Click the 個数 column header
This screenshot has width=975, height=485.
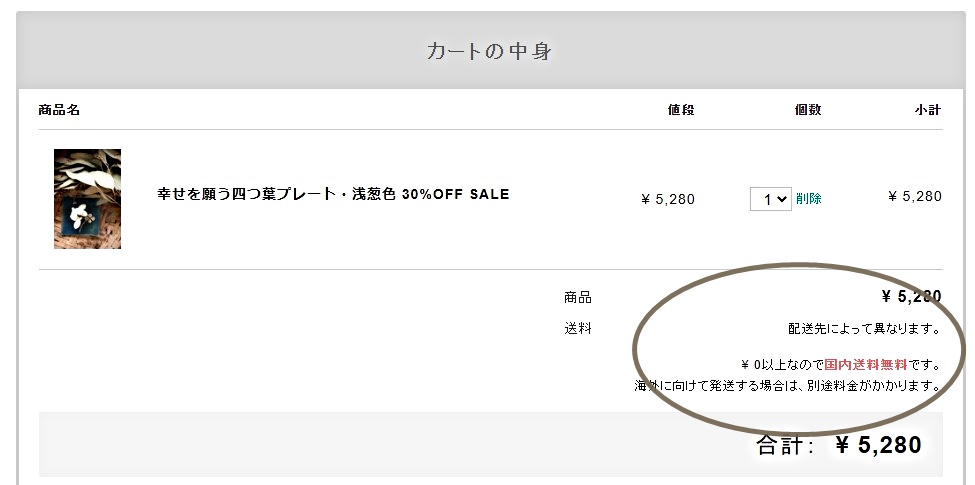808,110
